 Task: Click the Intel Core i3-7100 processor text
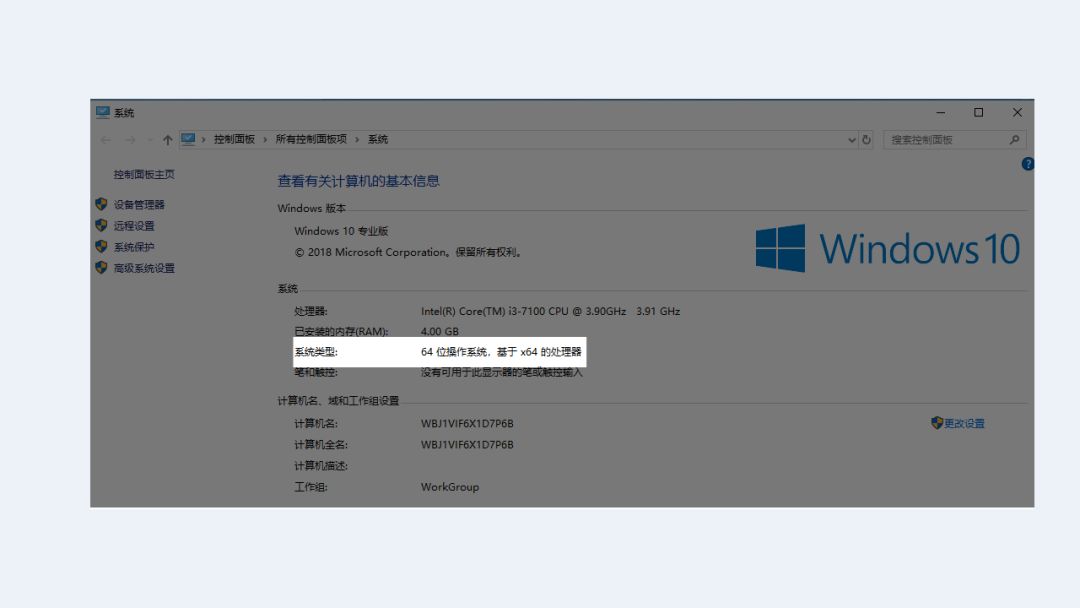[x=550, y=311]
